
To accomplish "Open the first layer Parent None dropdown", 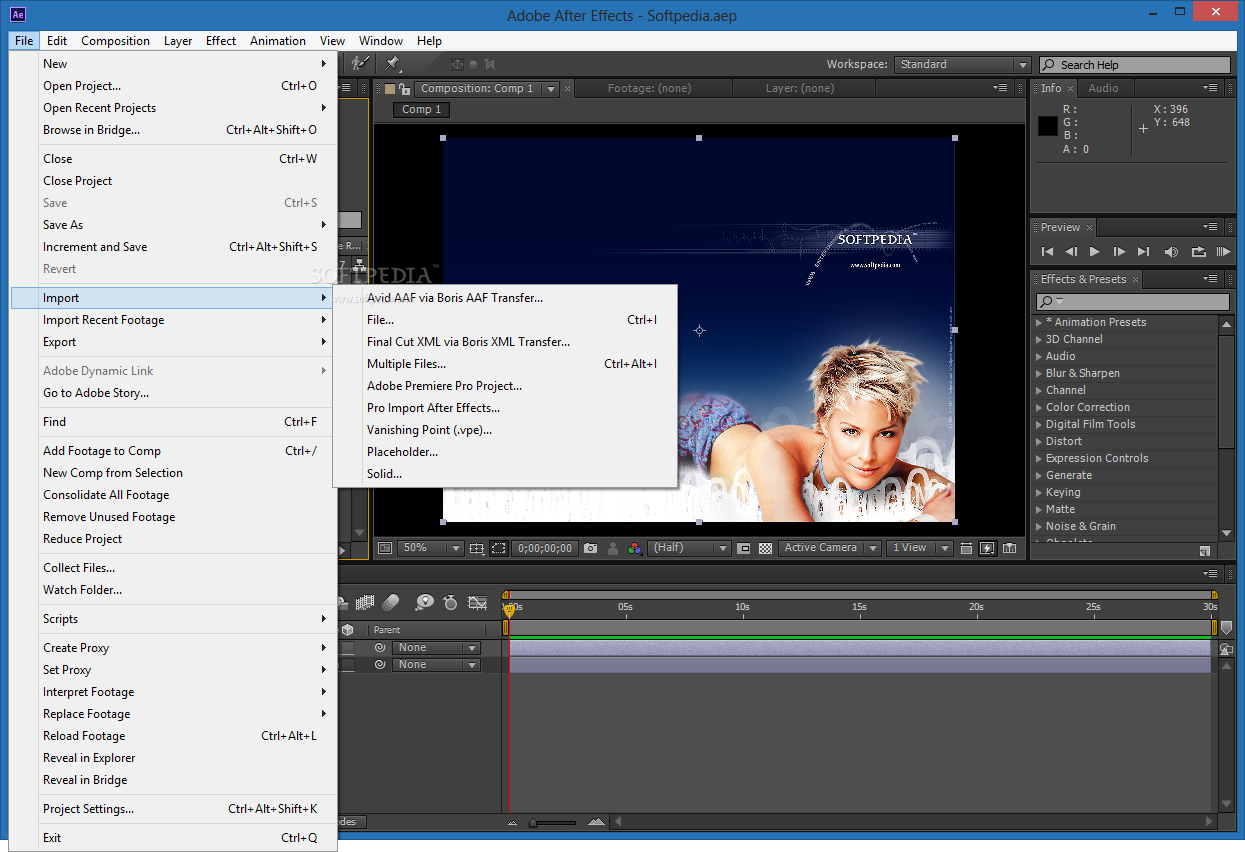I will 436,647.
